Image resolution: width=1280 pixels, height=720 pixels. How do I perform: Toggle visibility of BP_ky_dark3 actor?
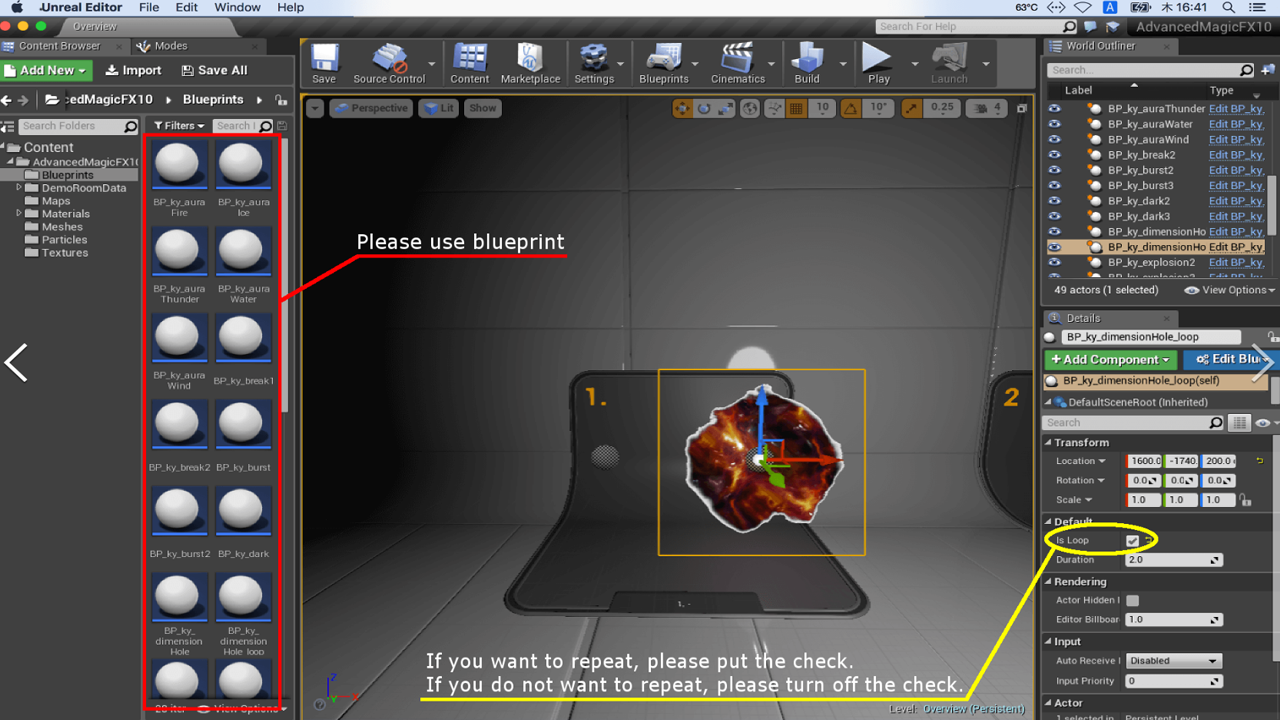(1054, 216)
